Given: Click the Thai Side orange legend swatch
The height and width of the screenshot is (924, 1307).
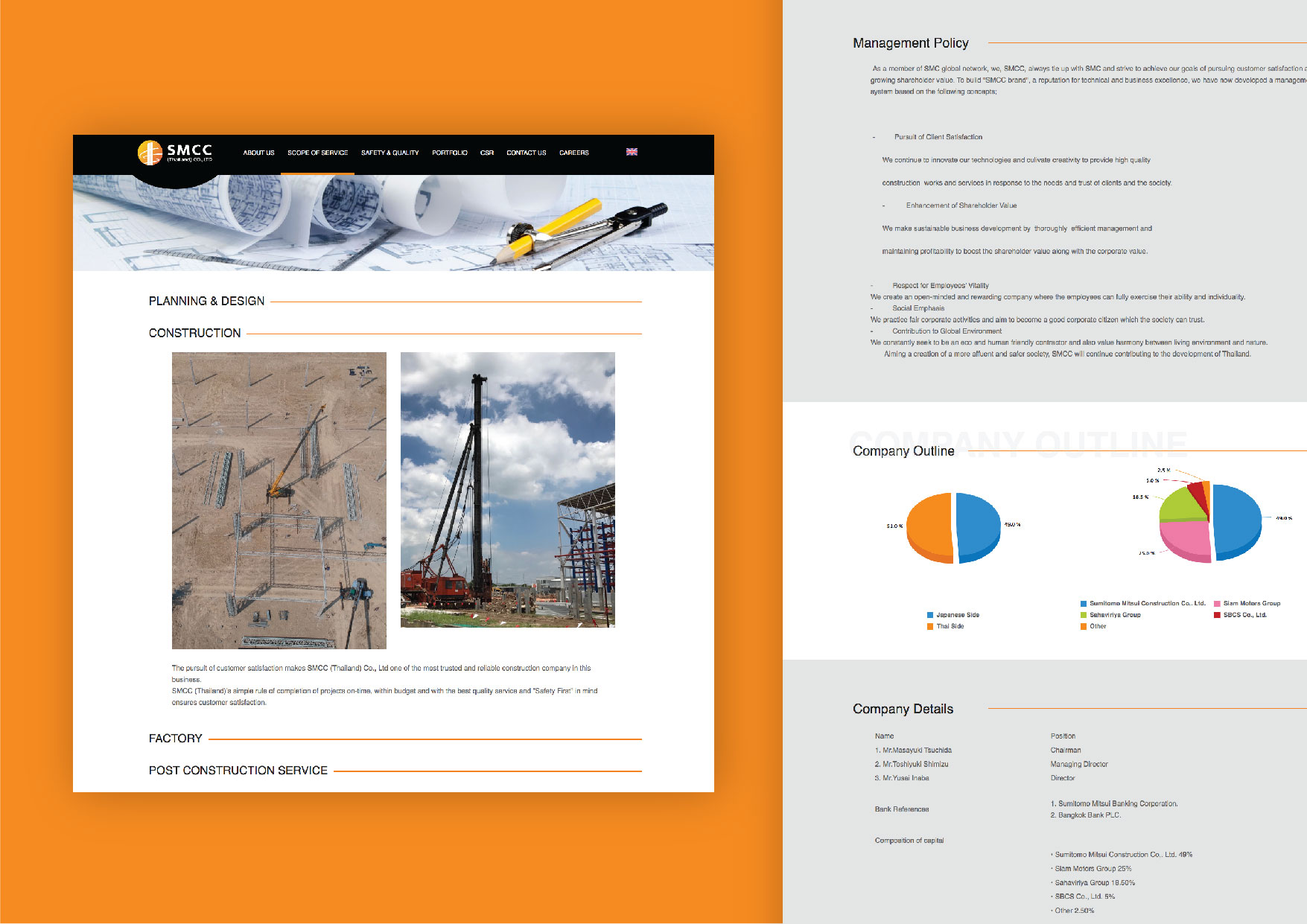Looking at the screenshot, I should tap(930, 626).
